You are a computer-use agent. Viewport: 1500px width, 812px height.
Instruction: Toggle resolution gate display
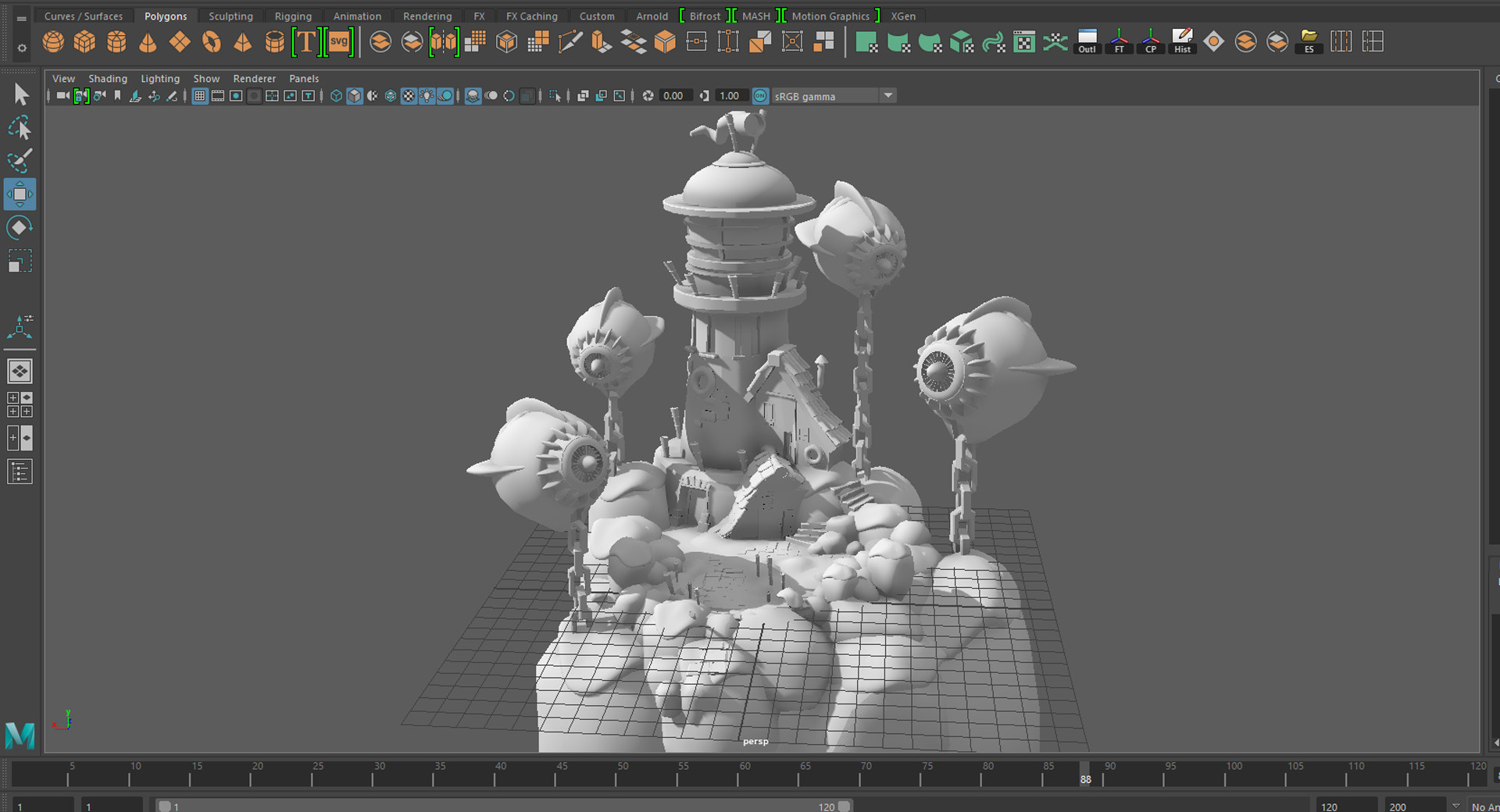[236, 96]
